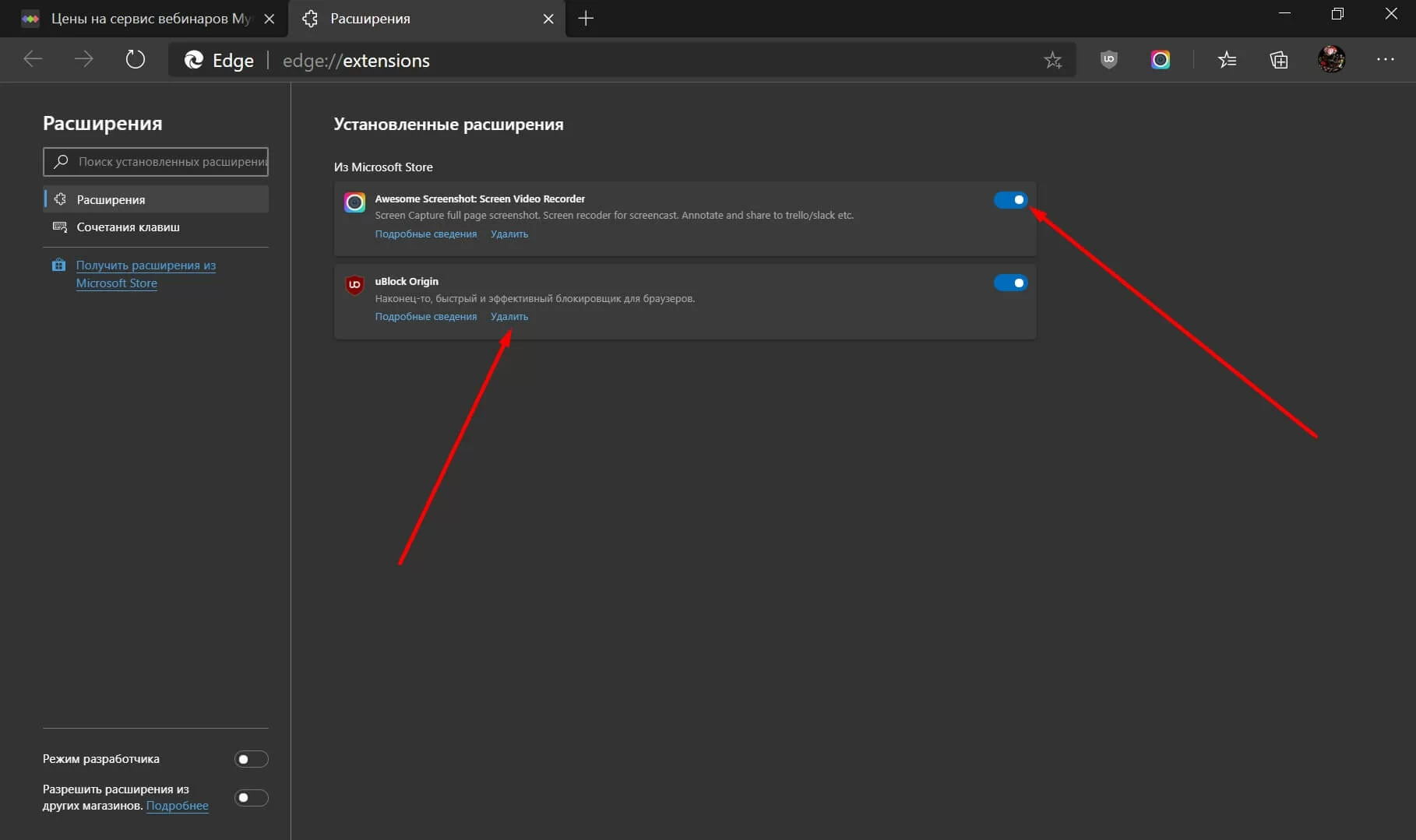Reload the page with the refresh icon

point(136,59)
